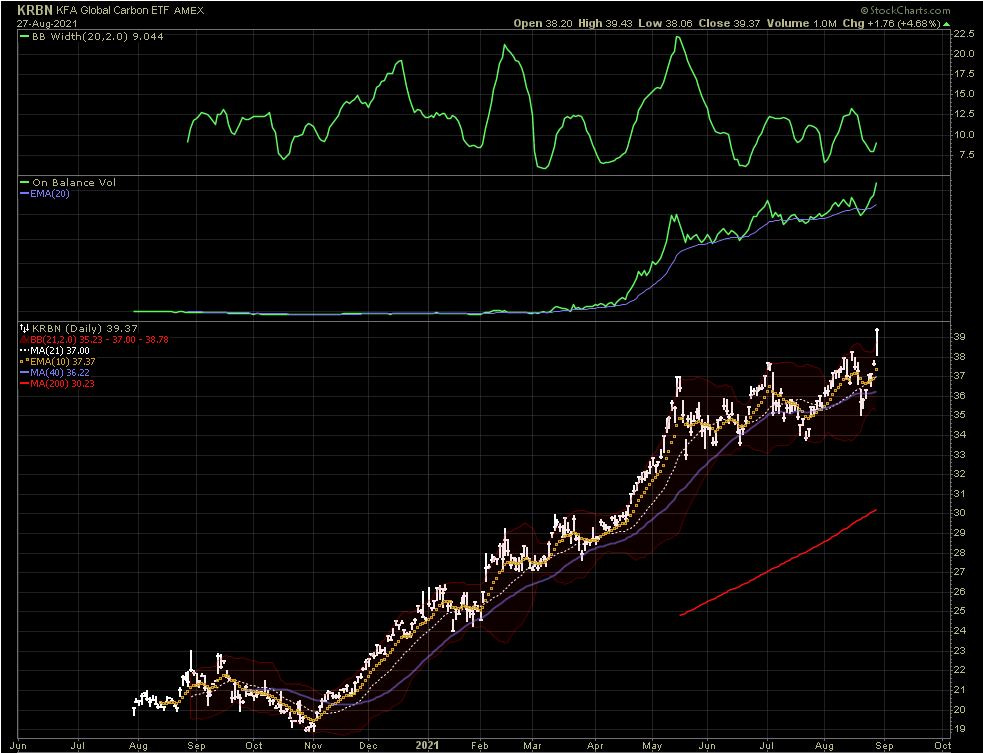Click the 30 price axis label
This screenshot has width=983, height=753.
959,513
